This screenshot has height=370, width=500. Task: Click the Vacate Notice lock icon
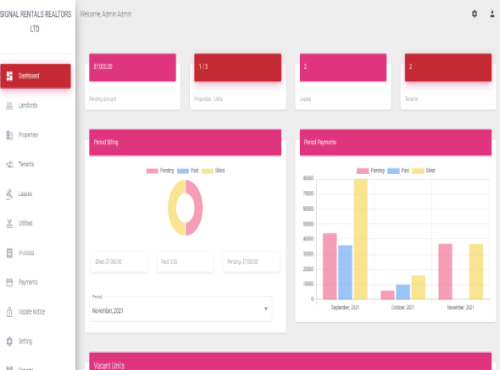coord(10,312)
